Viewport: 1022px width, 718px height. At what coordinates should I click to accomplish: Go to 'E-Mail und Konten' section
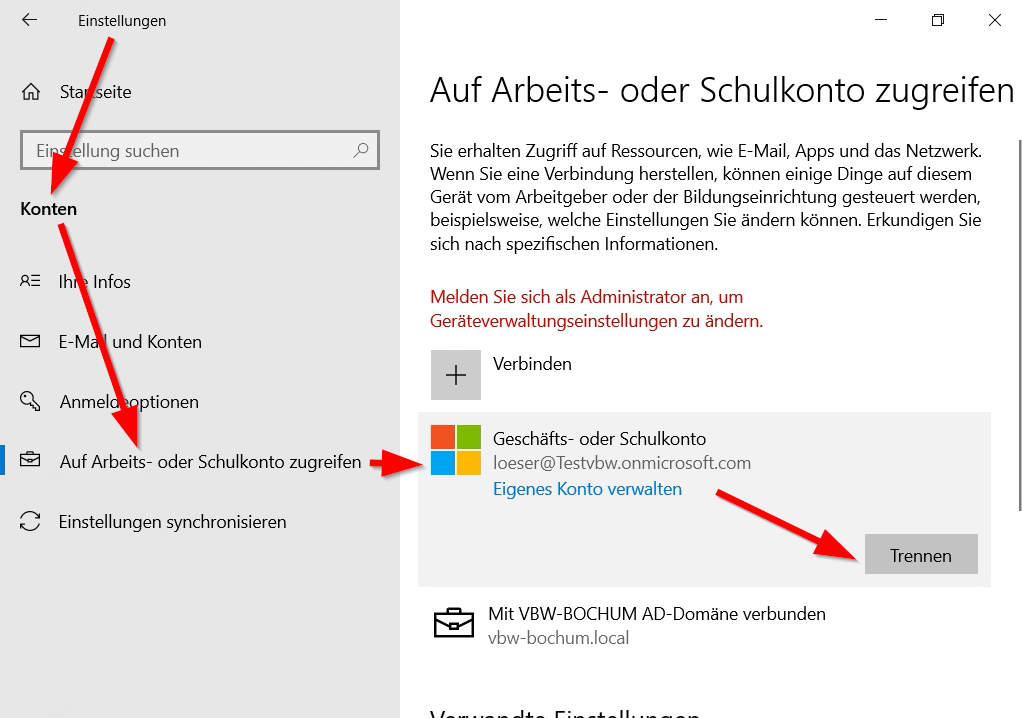click(130, 342)
